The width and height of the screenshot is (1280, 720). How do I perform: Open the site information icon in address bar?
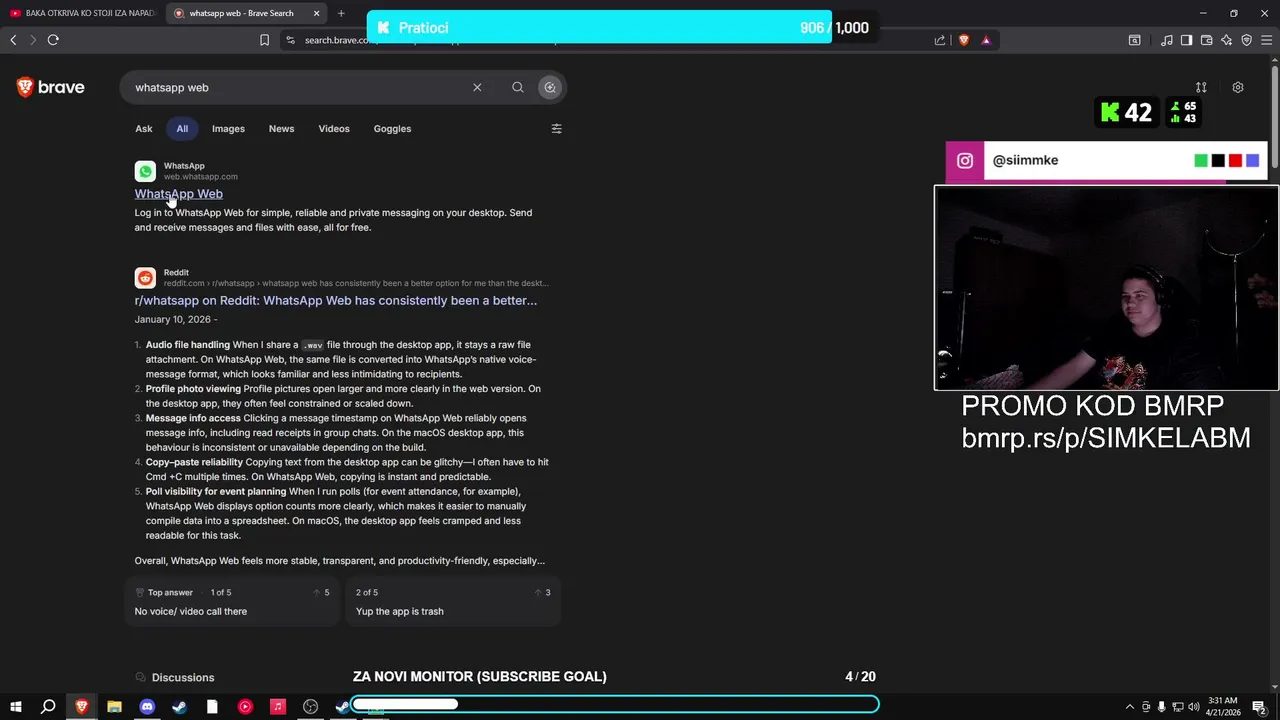(x=290, y=40)
